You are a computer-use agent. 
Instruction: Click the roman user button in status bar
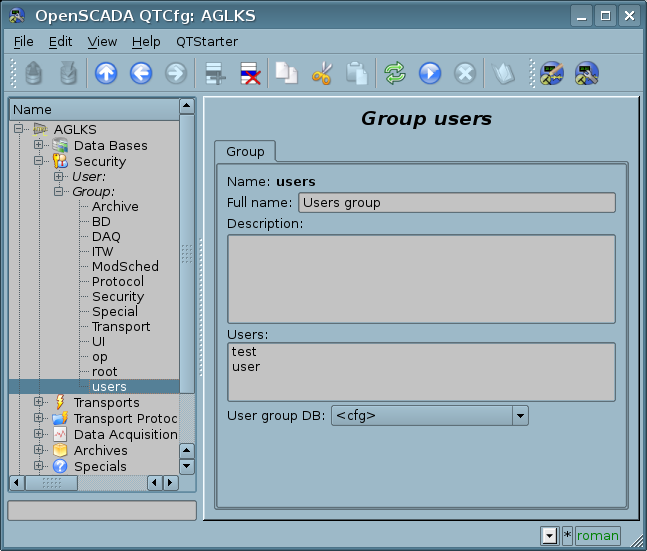click(597, 536)
